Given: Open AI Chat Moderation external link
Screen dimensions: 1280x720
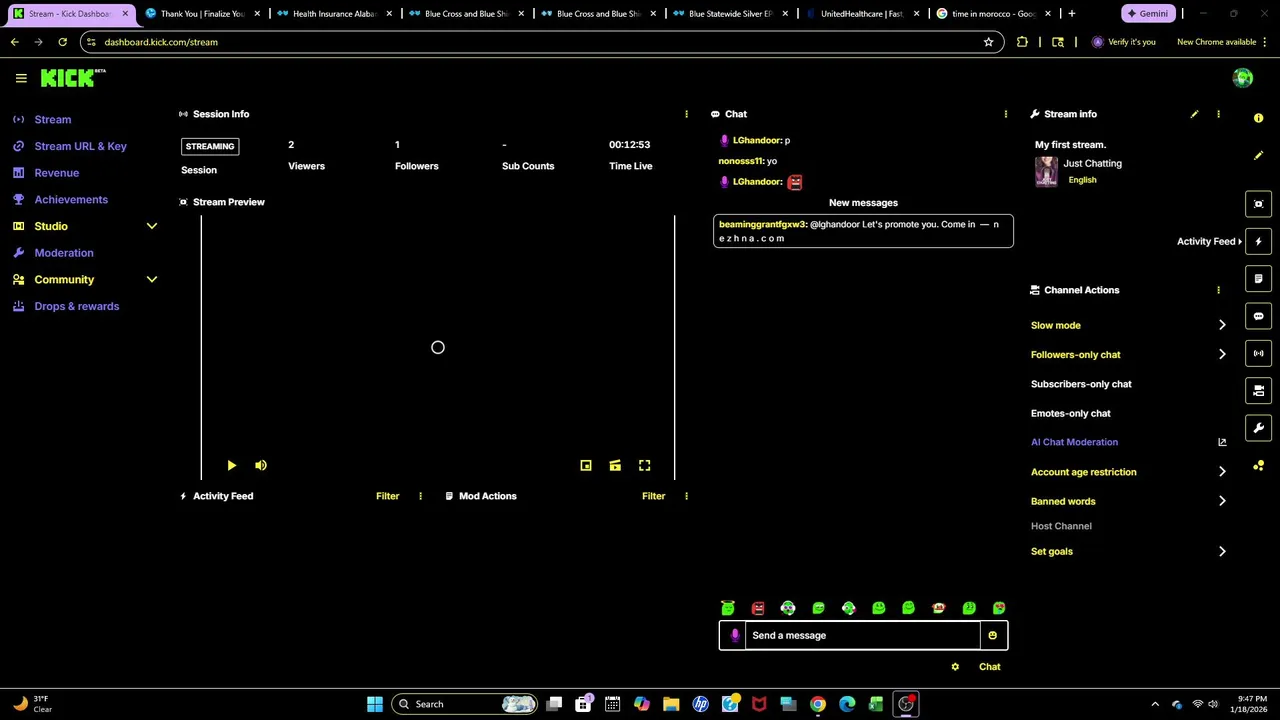Looking at the screenshot, I should tap(1222, 442).
